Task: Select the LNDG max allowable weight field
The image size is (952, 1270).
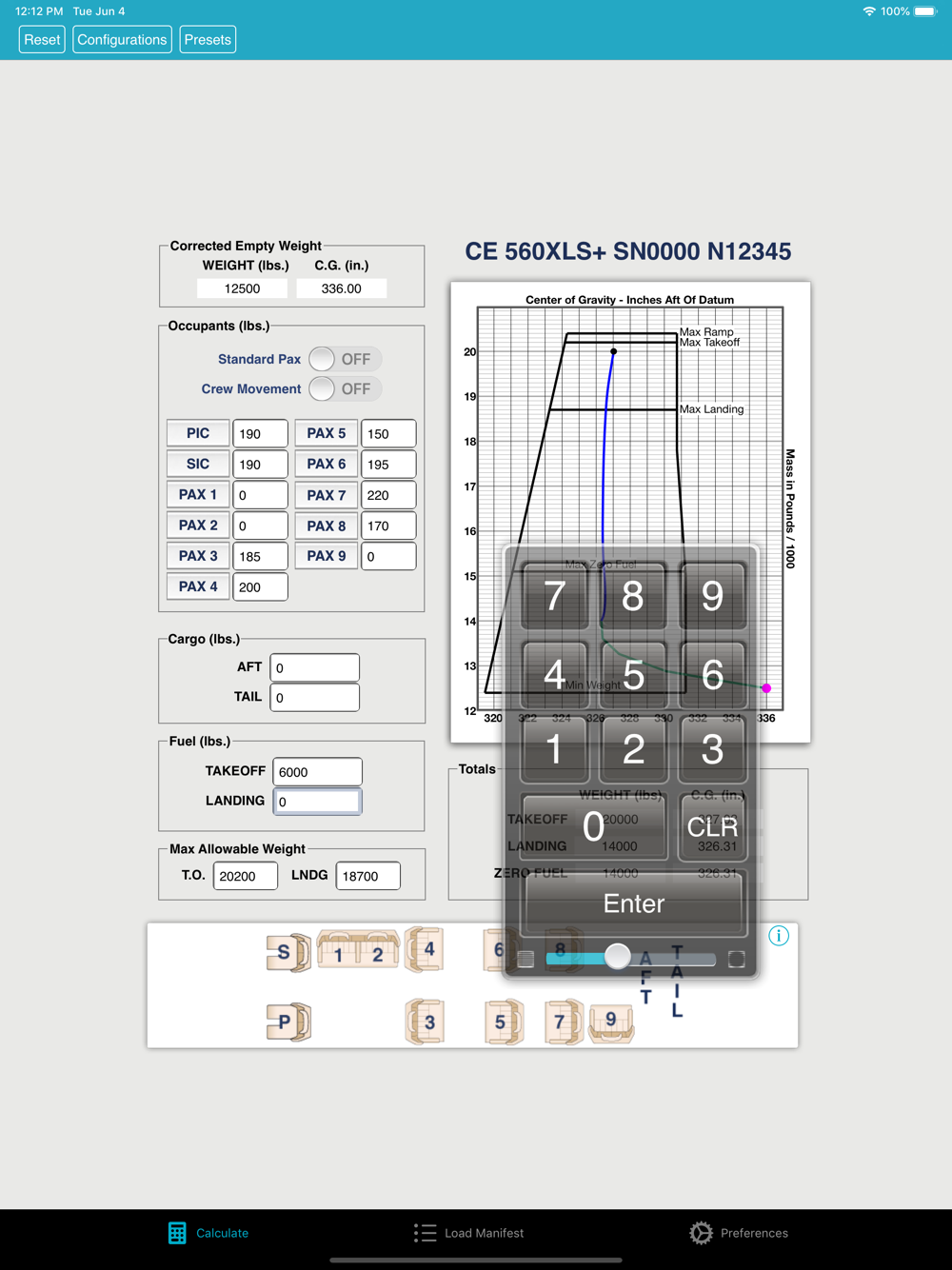Action: pyautogui.click(x=368, y=876)
